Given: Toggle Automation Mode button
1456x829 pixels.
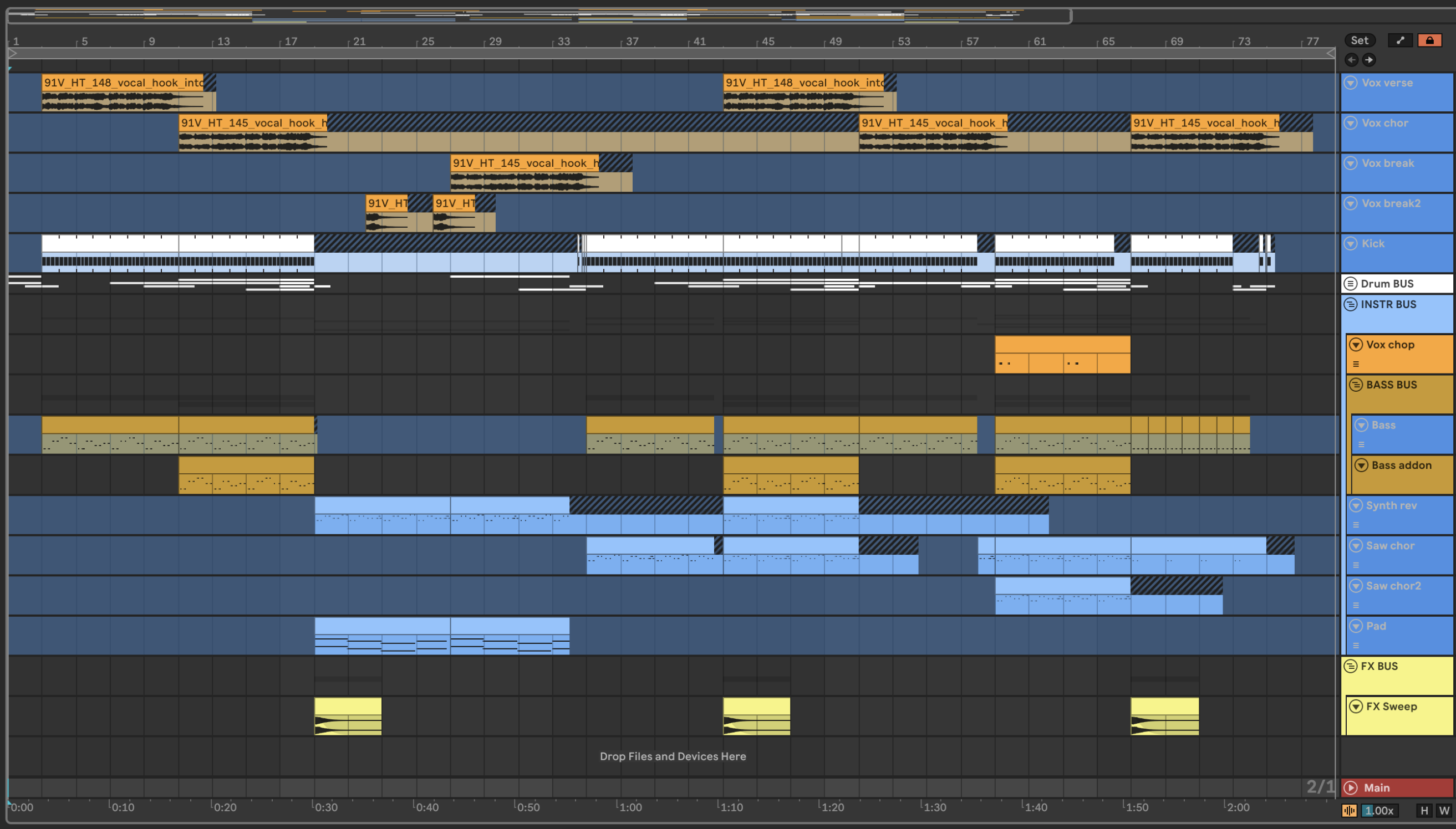Looking at the screenshot, I should coord(1400,40).
